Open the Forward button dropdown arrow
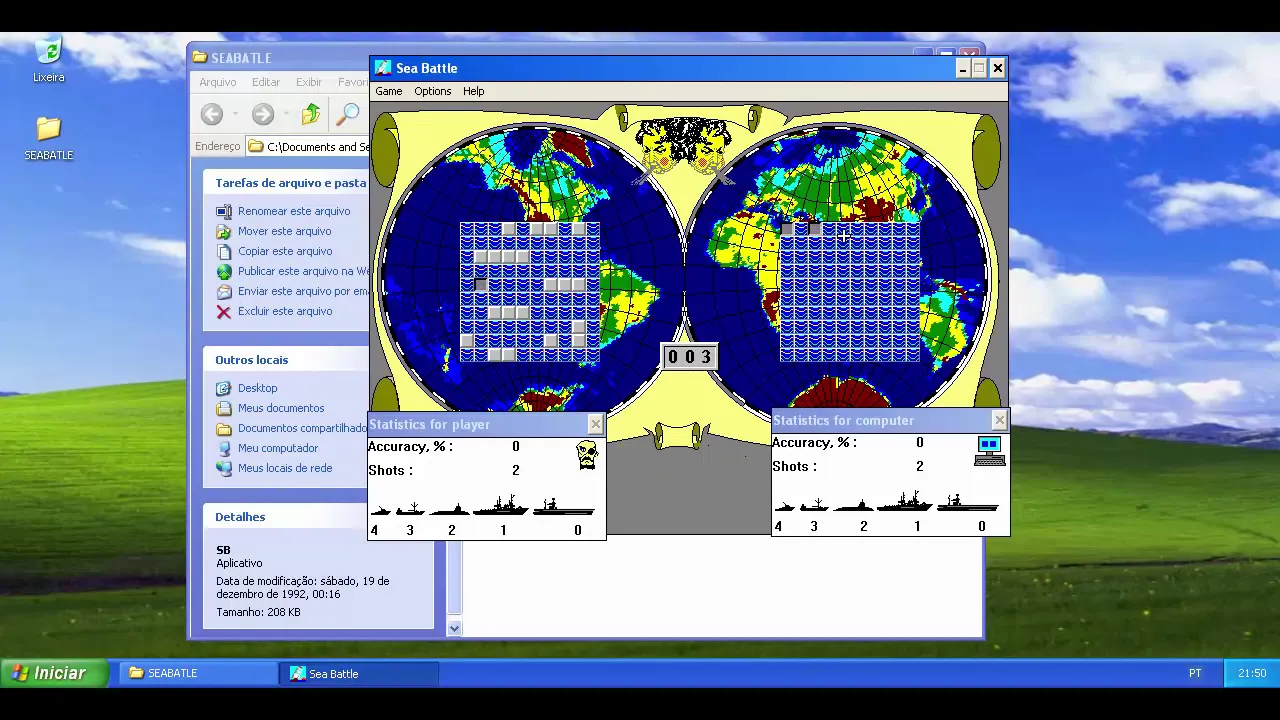Screen dimensions: 1280x720 click(285, 114)
